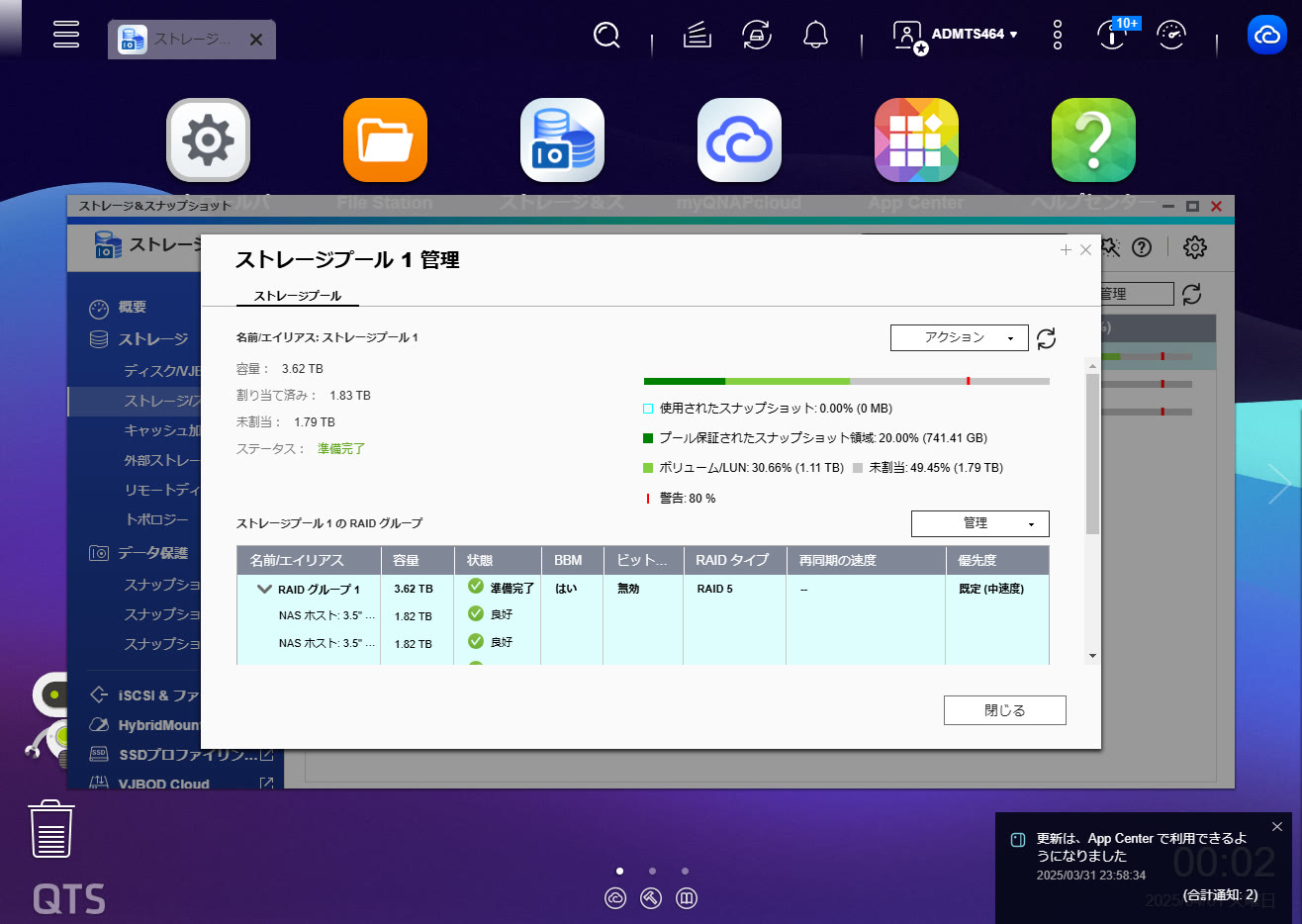
Task: Close the ストレージ taskbar tab
Action: pyautogui.click(x=256, y=40)
